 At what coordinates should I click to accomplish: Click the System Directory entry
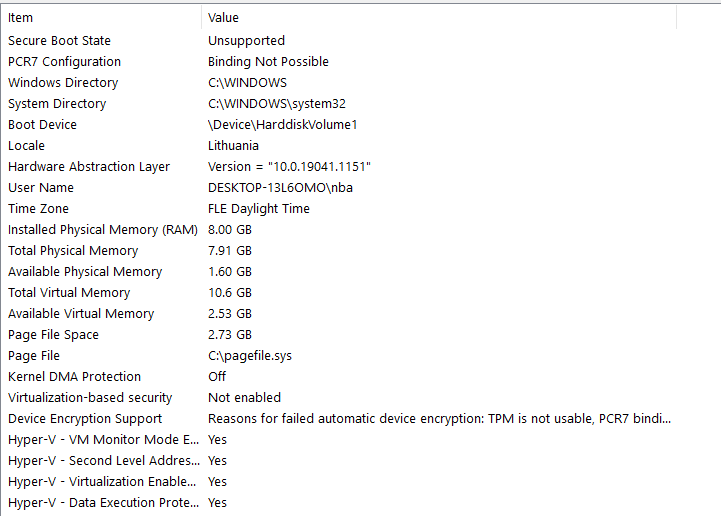pyautogui.click(x=57, y=104)
